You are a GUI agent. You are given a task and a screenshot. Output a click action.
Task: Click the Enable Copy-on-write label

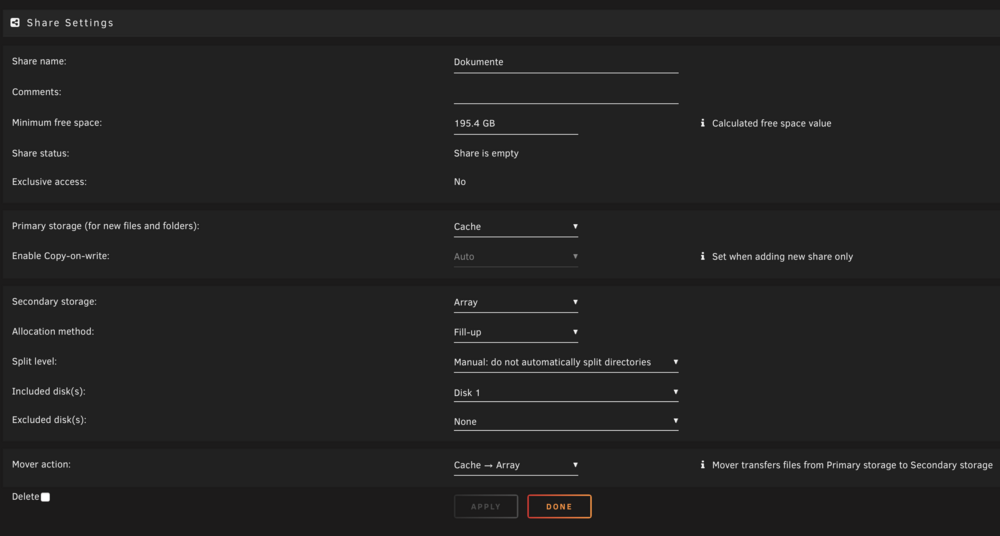click(x=61, y=256)
